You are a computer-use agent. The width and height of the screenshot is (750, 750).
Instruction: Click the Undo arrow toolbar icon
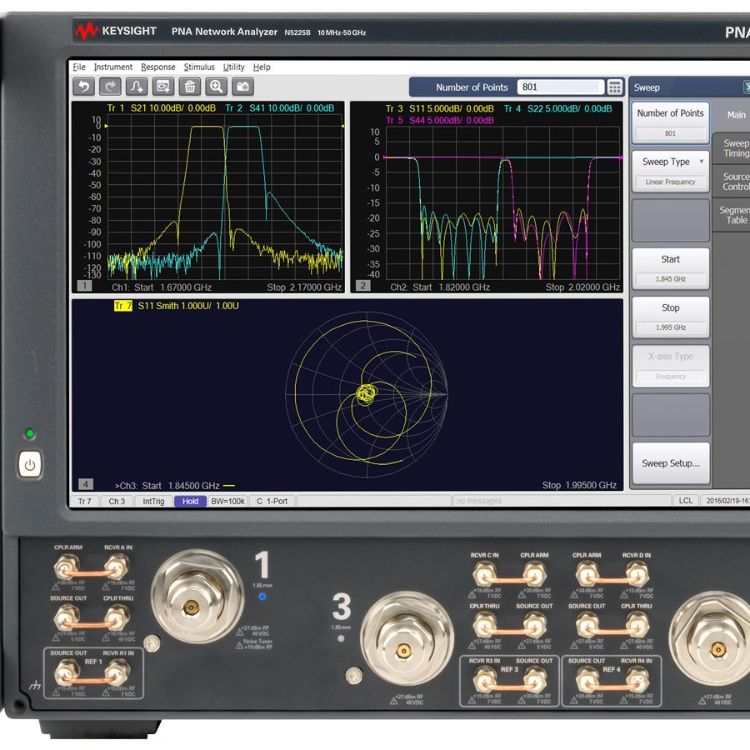pos(84,87)
